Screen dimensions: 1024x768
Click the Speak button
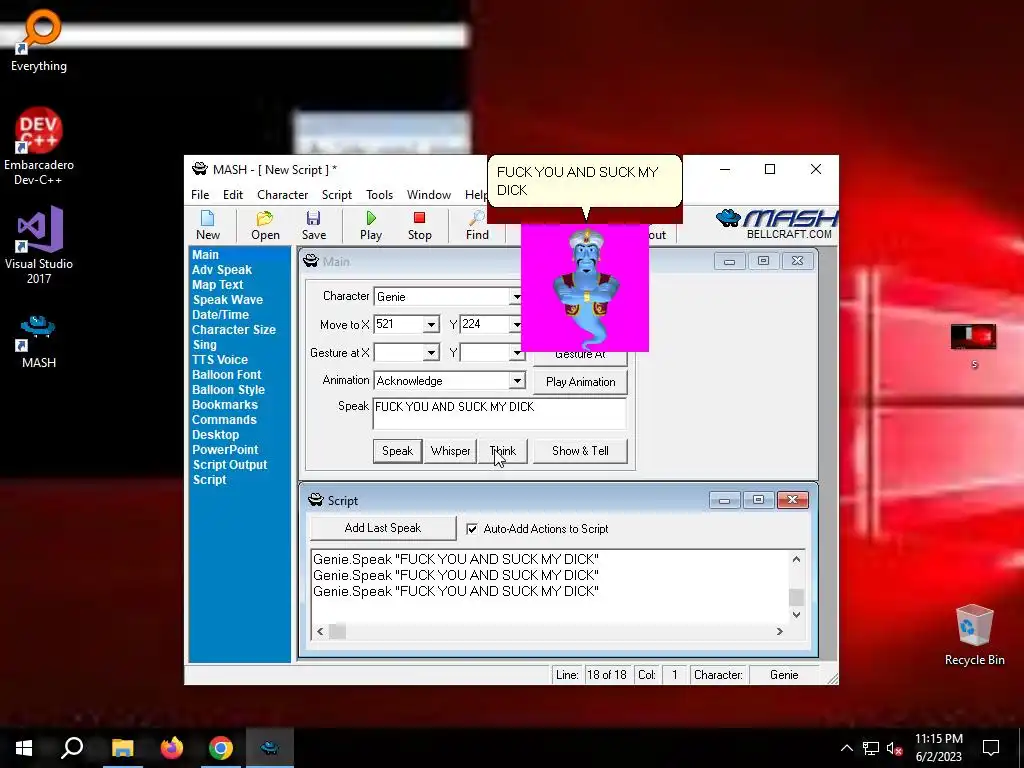click(x=397, y=451)
